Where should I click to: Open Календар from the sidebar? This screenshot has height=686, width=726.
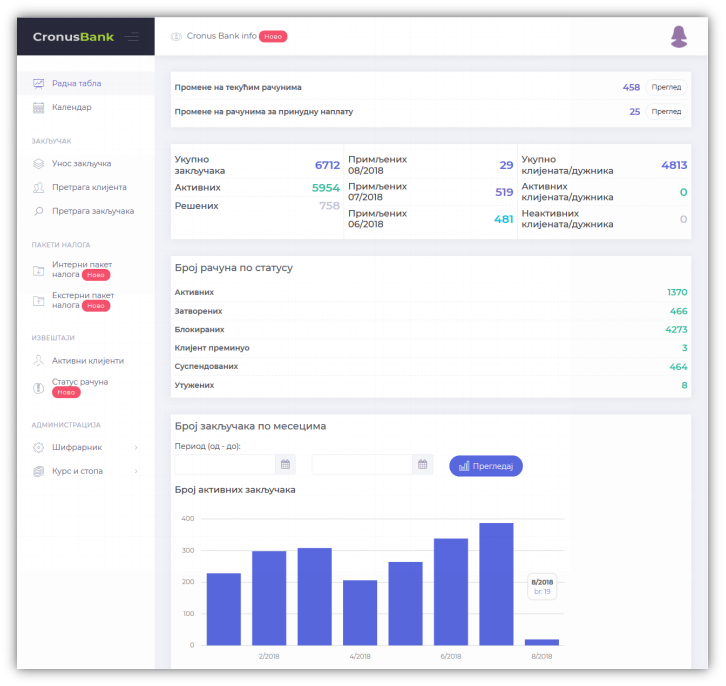coord(71,107)
